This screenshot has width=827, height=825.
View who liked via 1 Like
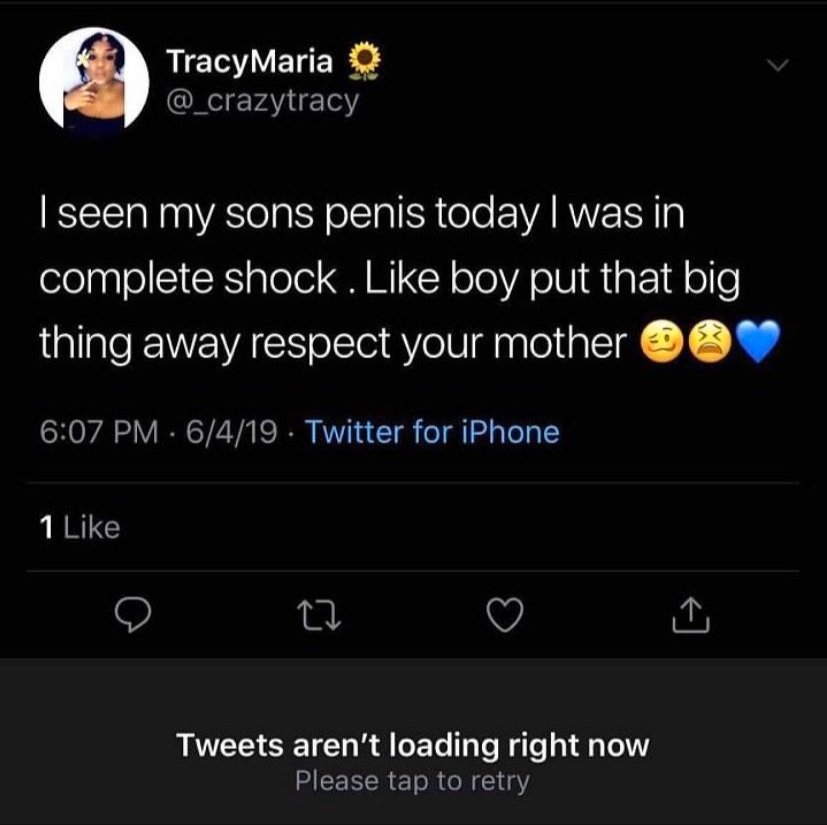pos(80,527)
